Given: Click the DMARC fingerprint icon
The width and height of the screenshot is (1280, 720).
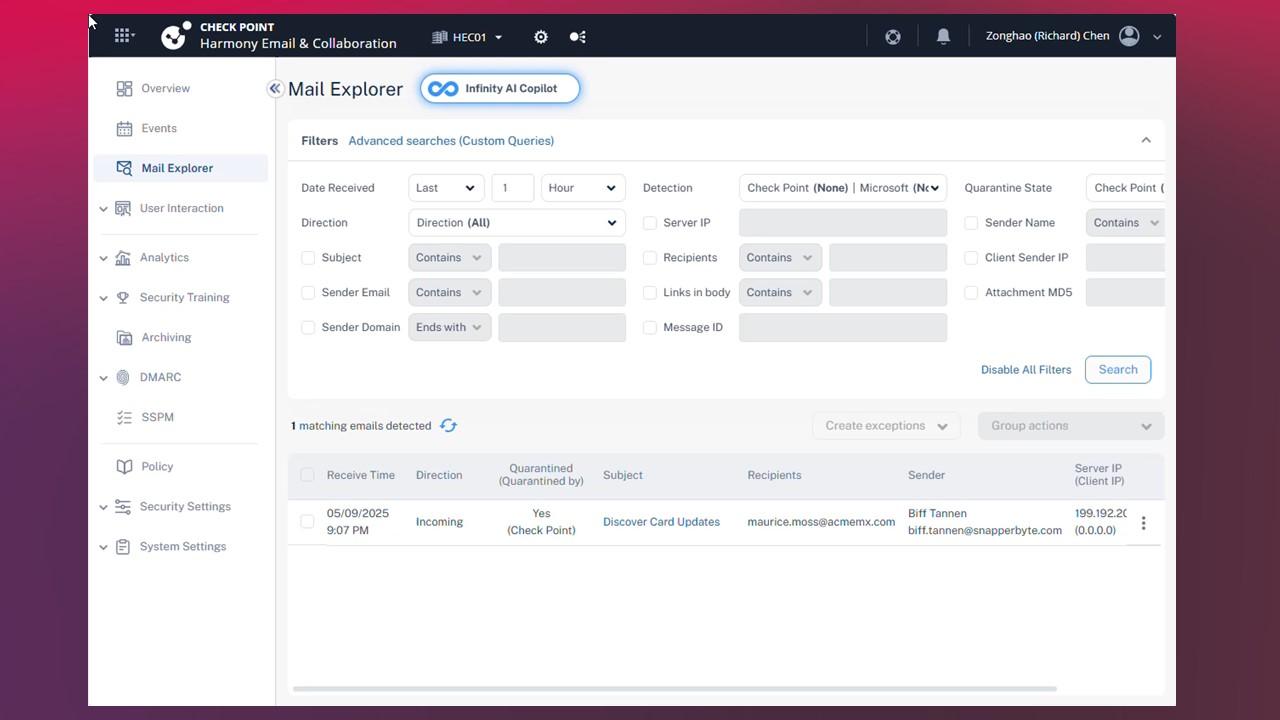Looking at the screenshot, I should click(x=123, y=377).
